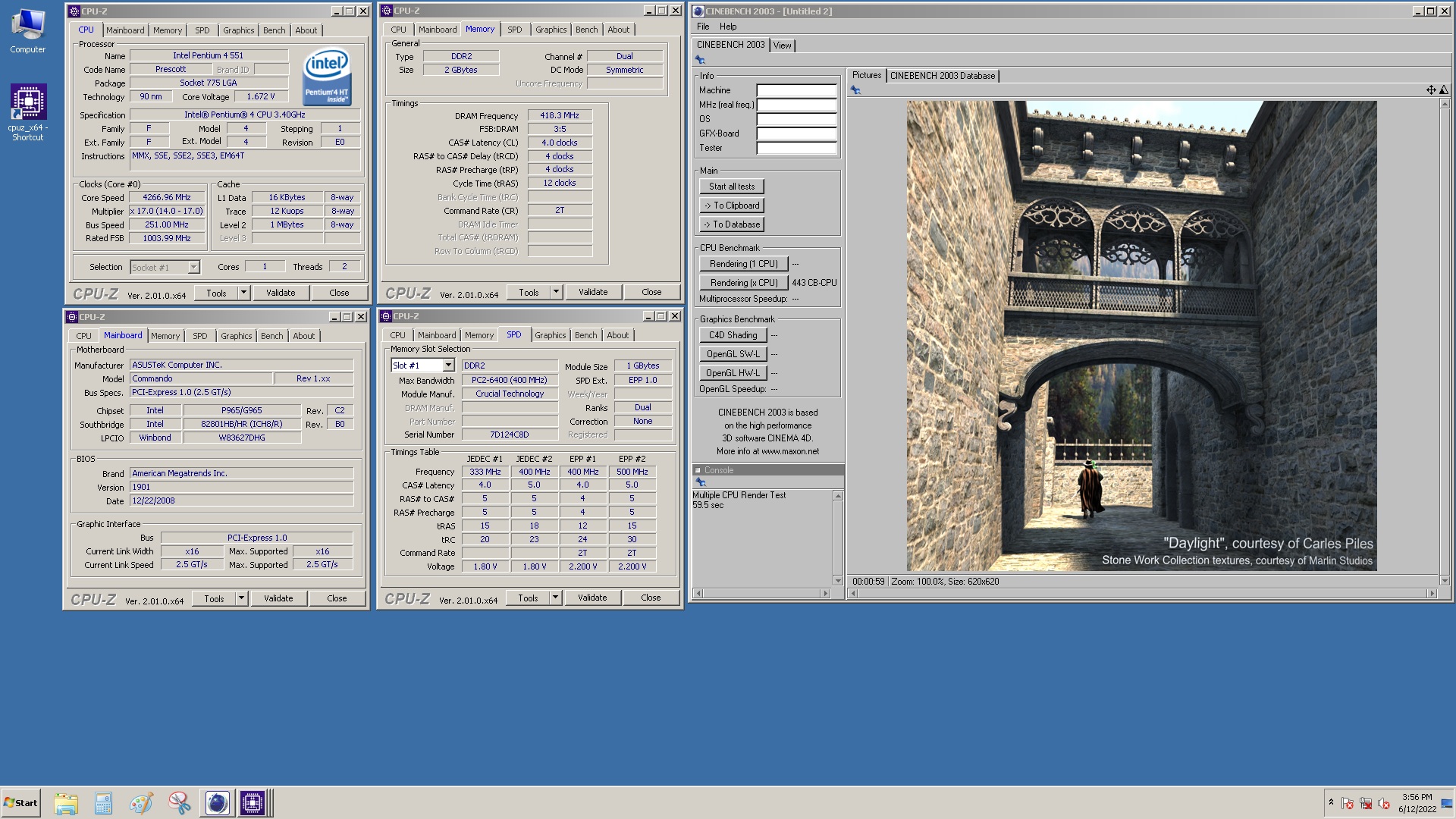Start the OpenGL SW-L benchmark
This screenshot has width=1456, height=819.
coord(733,354)
